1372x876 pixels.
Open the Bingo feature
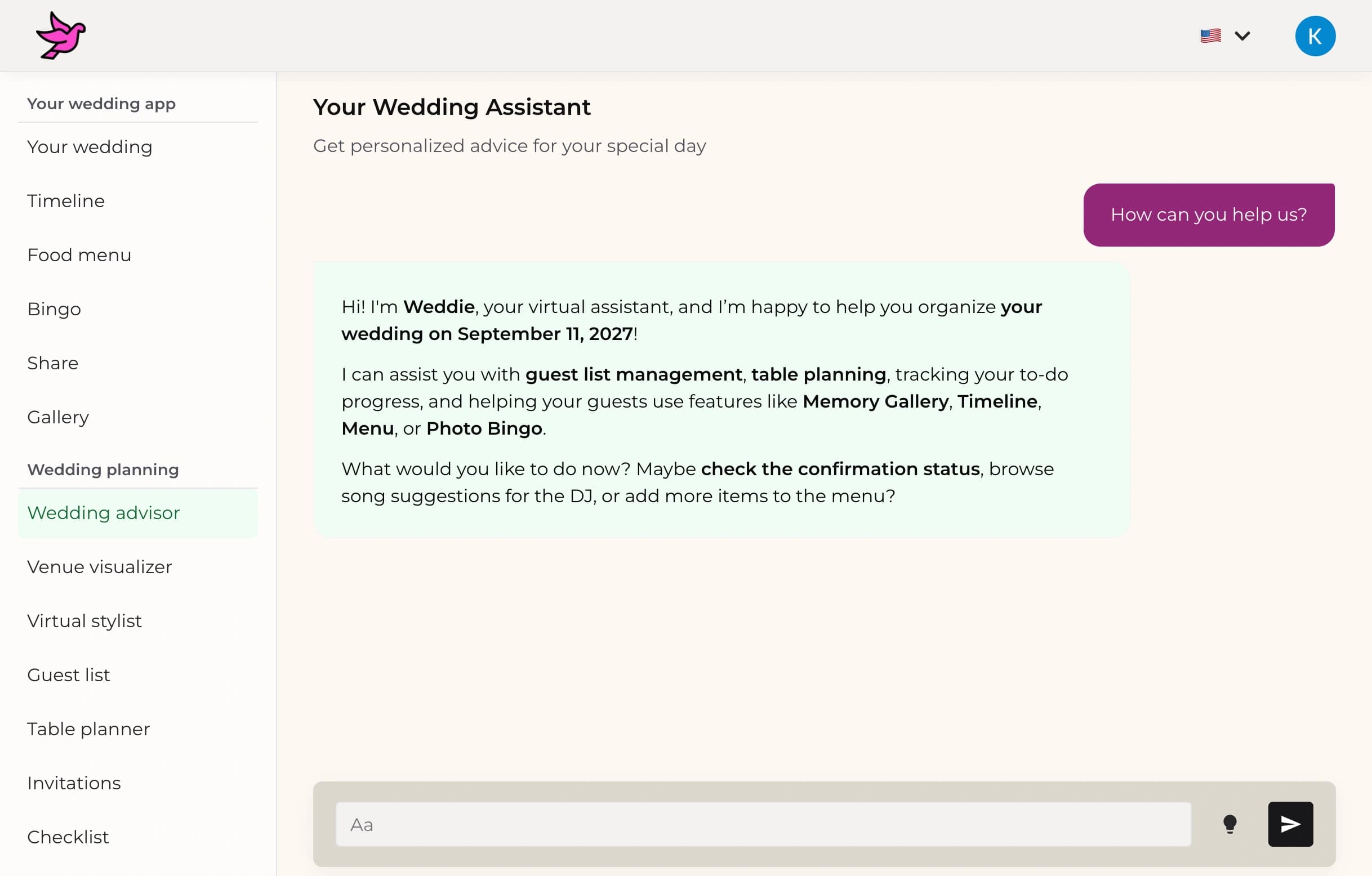coord(54,309)
